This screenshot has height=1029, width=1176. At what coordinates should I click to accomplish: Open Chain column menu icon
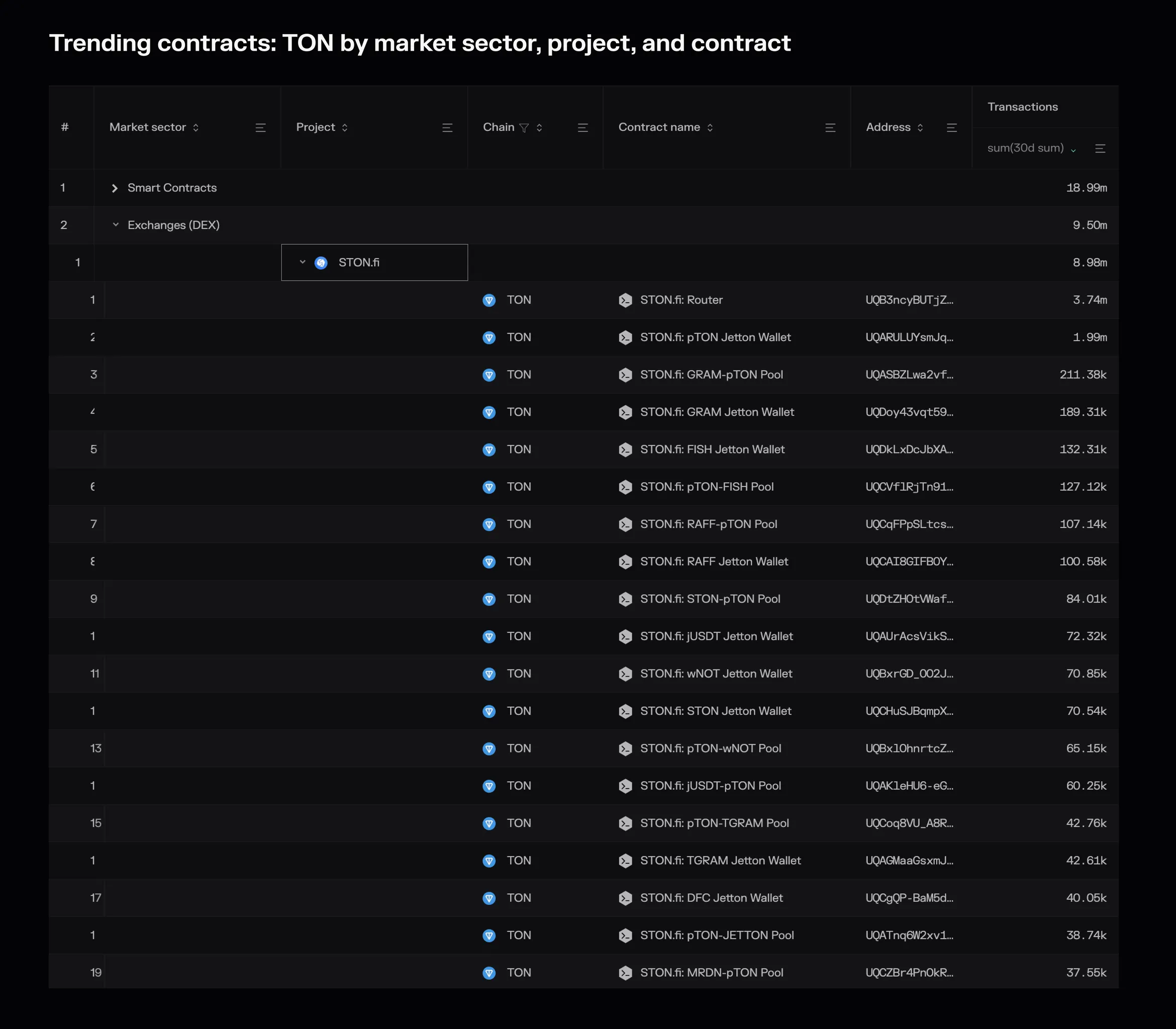[583, 128]
